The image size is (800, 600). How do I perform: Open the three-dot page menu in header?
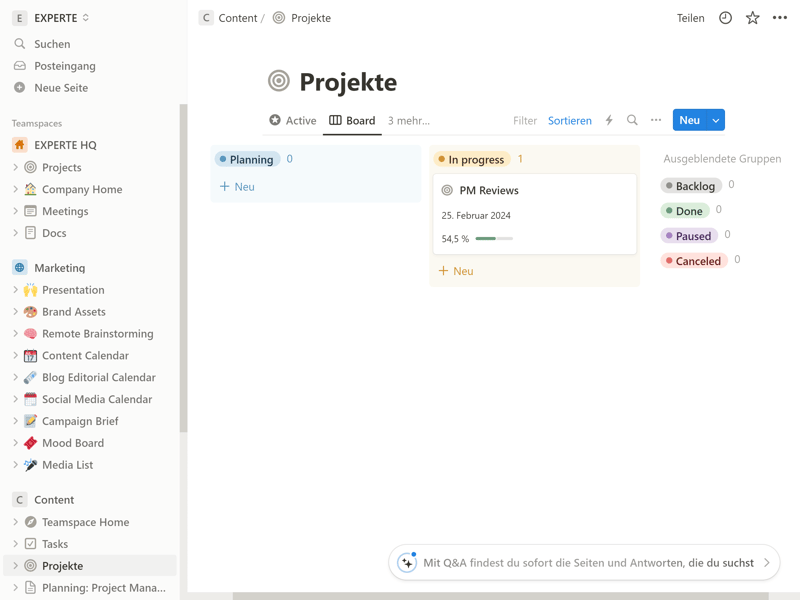tap(780, 18)
